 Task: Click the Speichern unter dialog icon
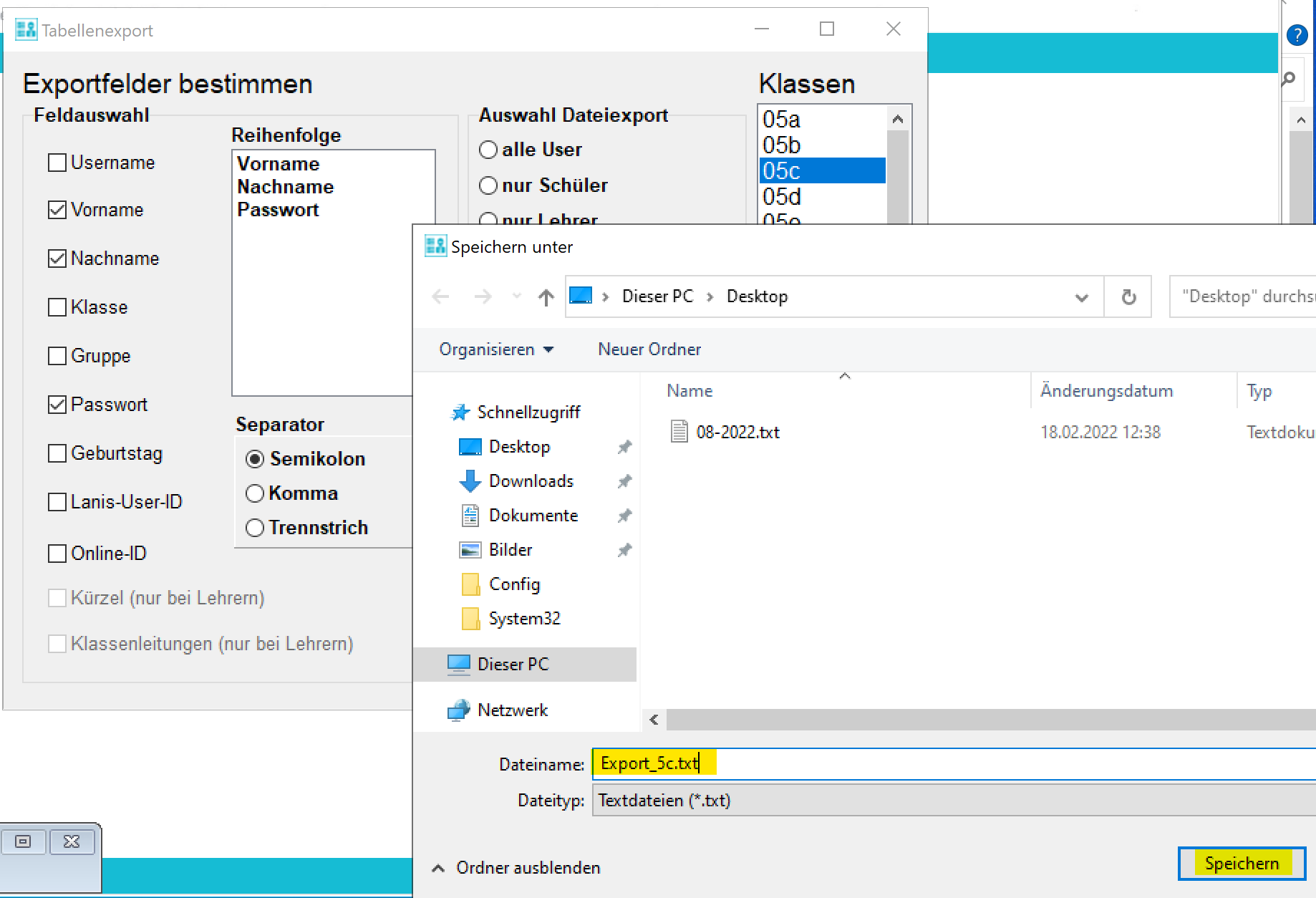(x=435, y=246)
